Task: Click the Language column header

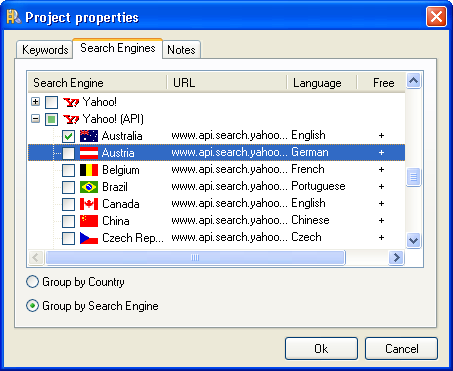Action: [x=322, y=83]
